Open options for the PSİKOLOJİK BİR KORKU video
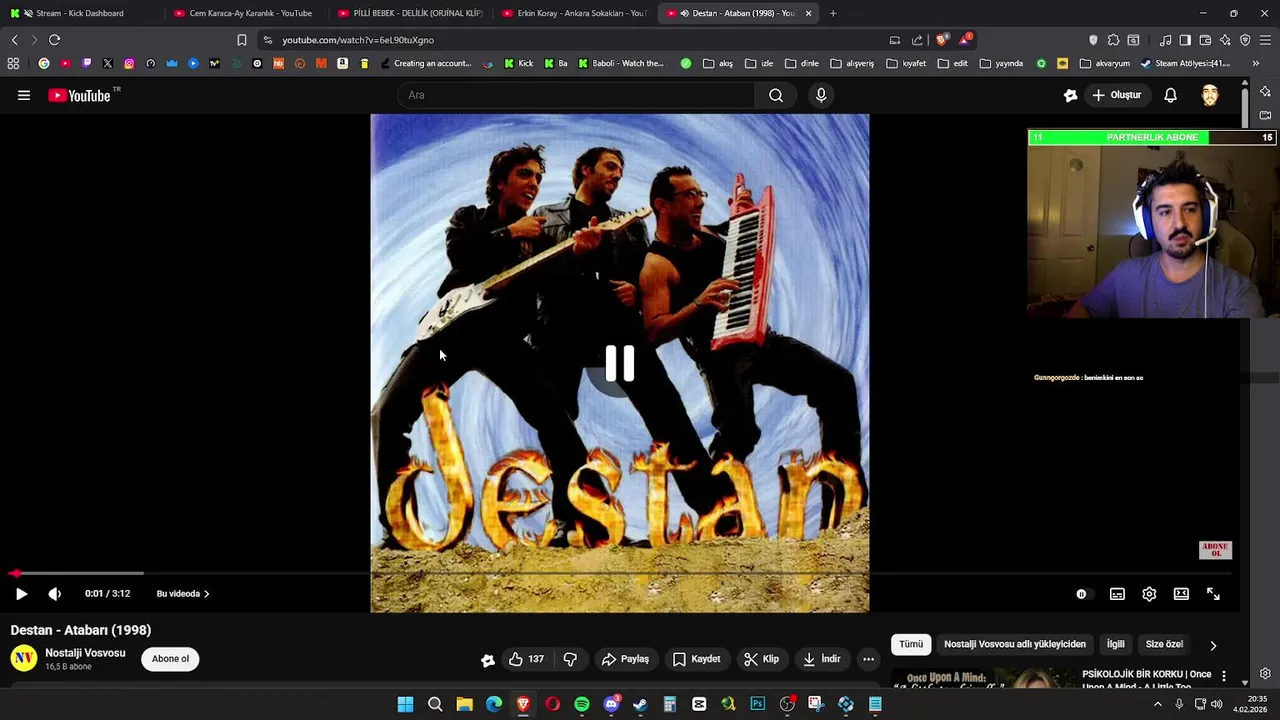This screenshot has height=720, width=1280. coord(1223,677)
